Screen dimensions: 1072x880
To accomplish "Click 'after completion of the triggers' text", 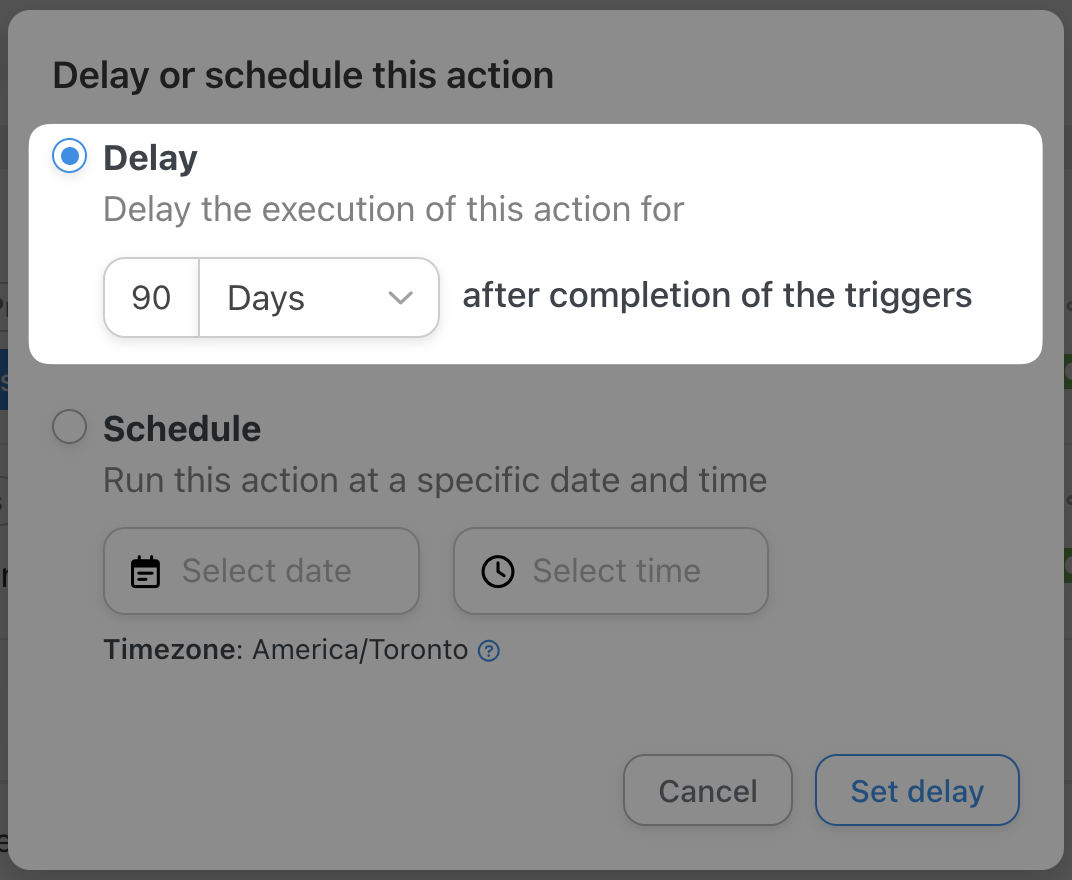I will point(717,296).
